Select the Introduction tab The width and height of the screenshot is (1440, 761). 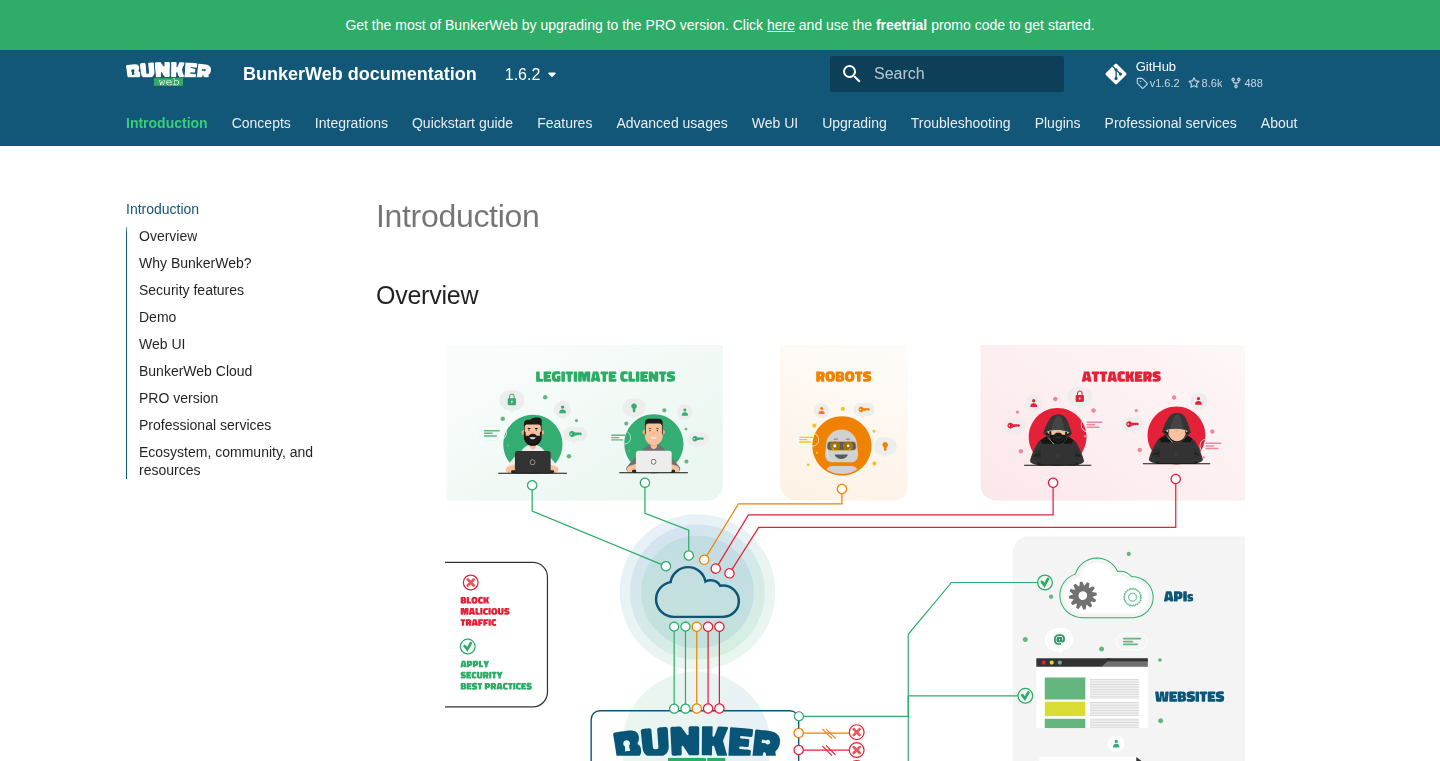pos(167,123)
